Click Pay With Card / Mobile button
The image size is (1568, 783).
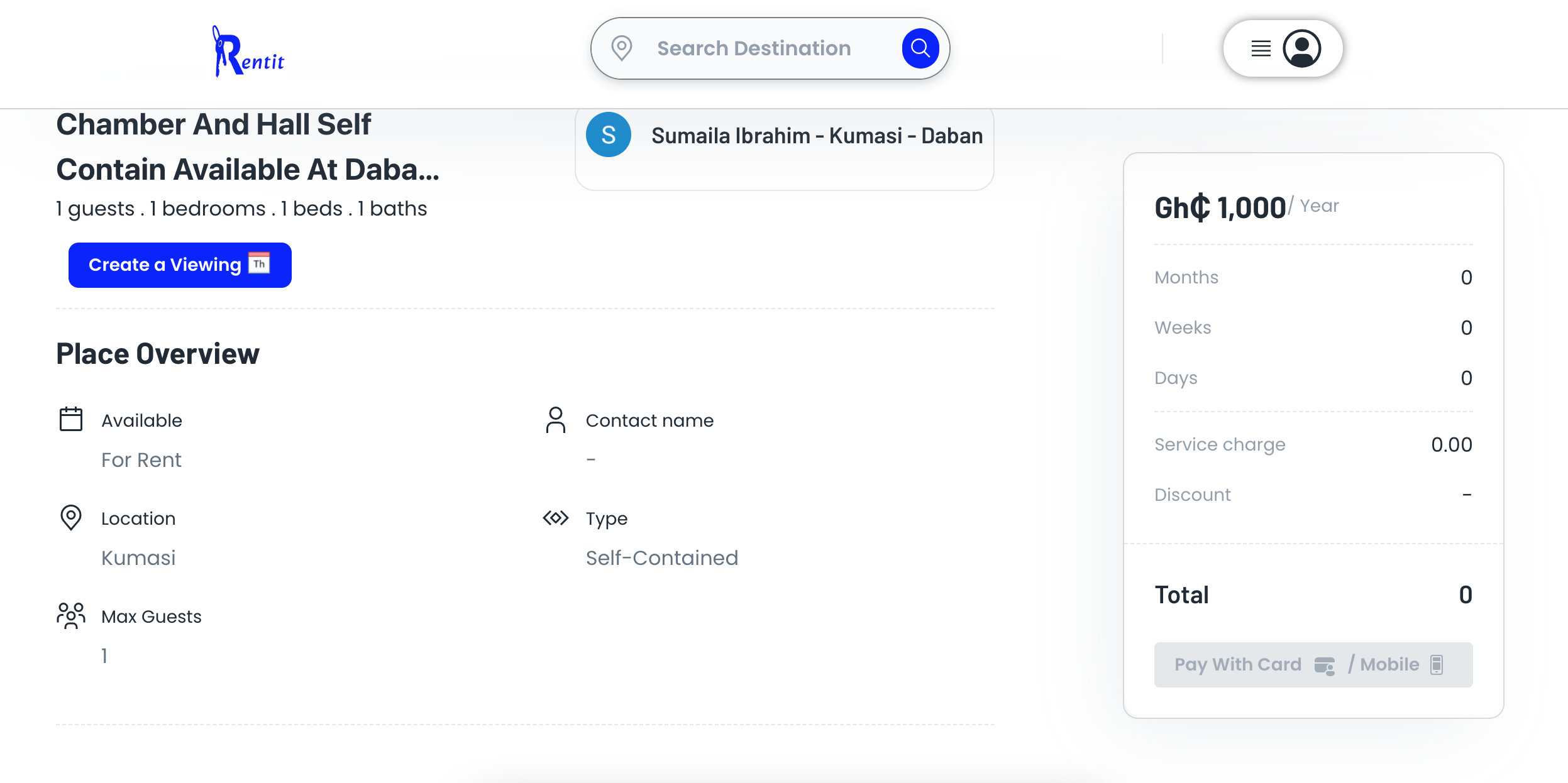(x=1313, y=665)
